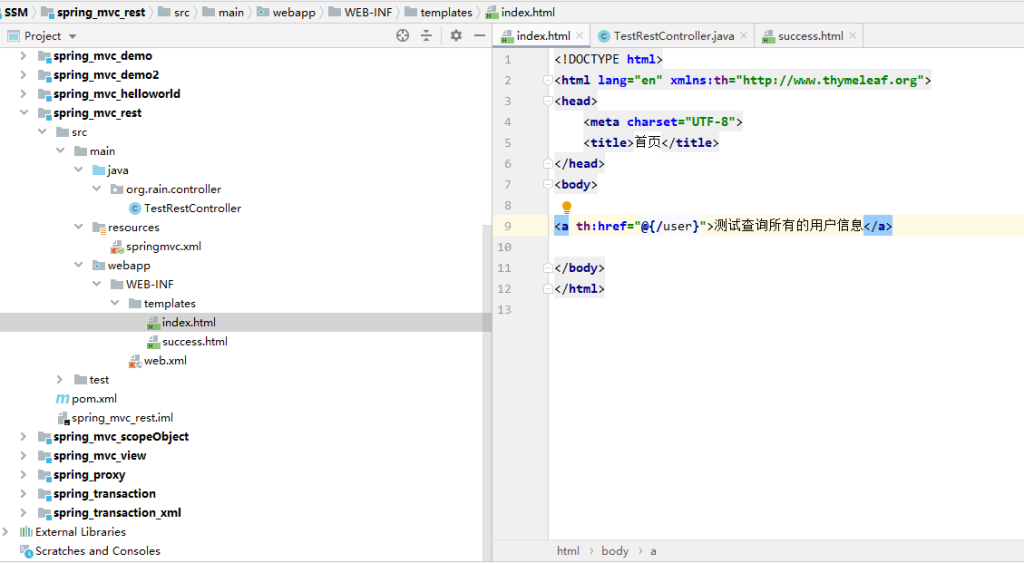The image size is (1024, 563).
Task: Toggle code fold marker beside head opening tag
Action: [547, 101]
